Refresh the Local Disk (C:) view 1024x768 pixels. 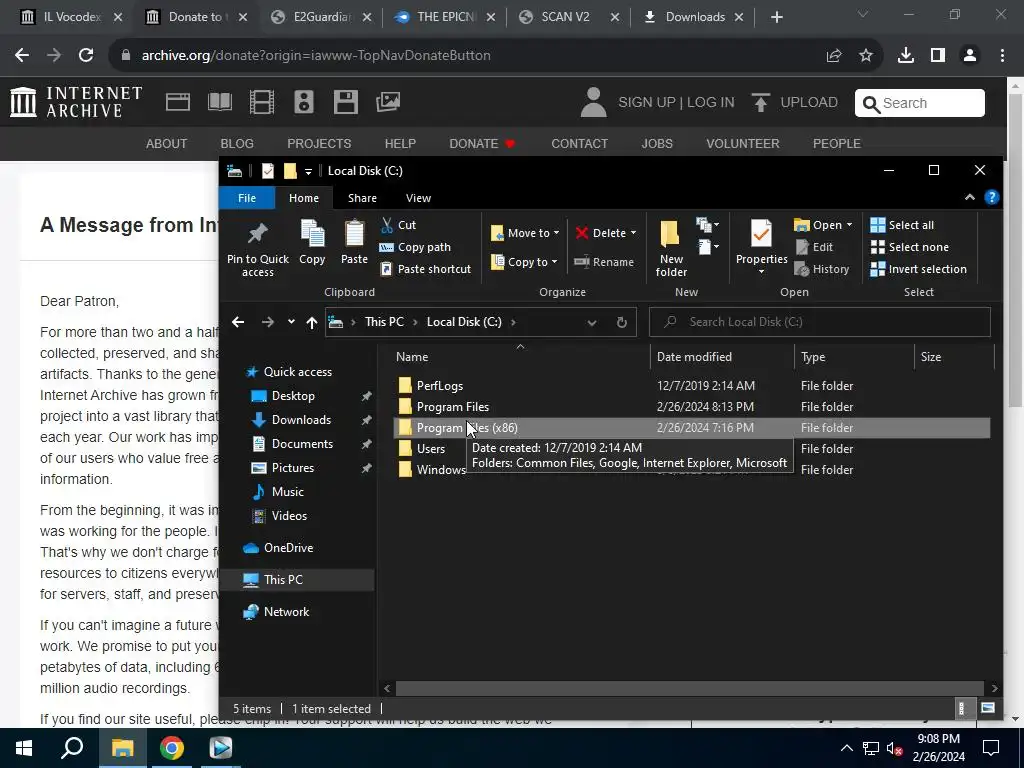[x=622, y=322]
